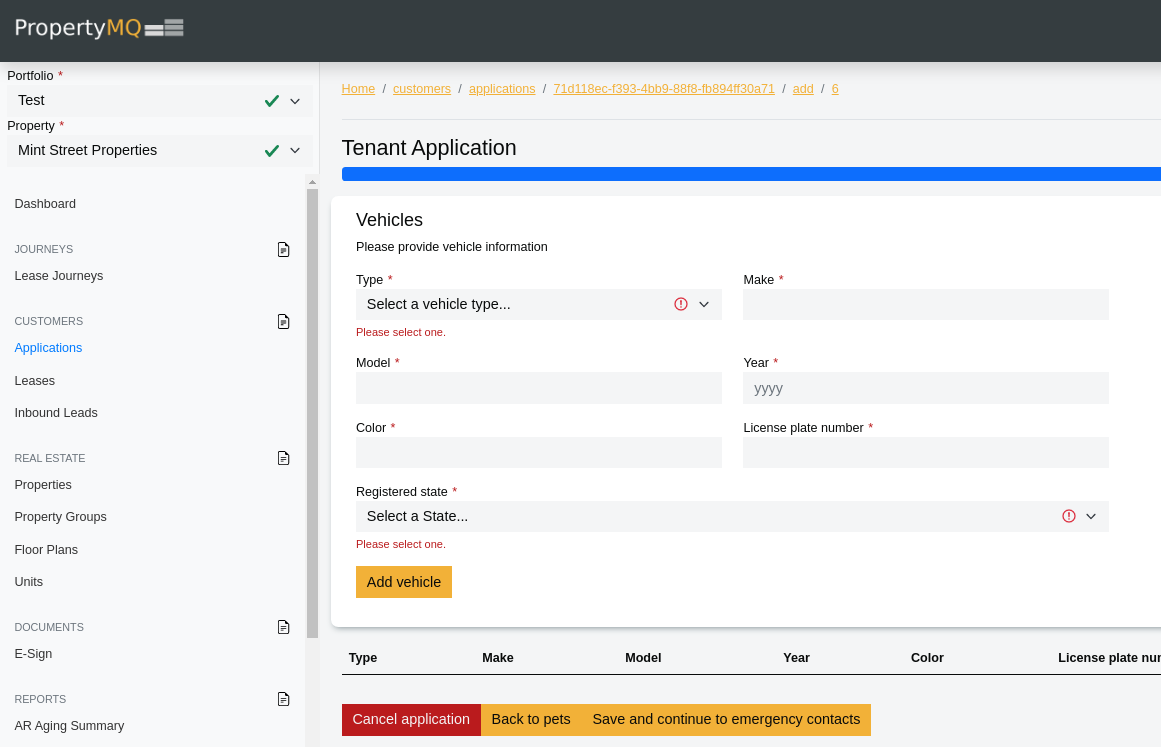The height and width of the screenshot is (747, 1161).
Task: Follow the applications breadcrumb link
Action: (502, 89)
